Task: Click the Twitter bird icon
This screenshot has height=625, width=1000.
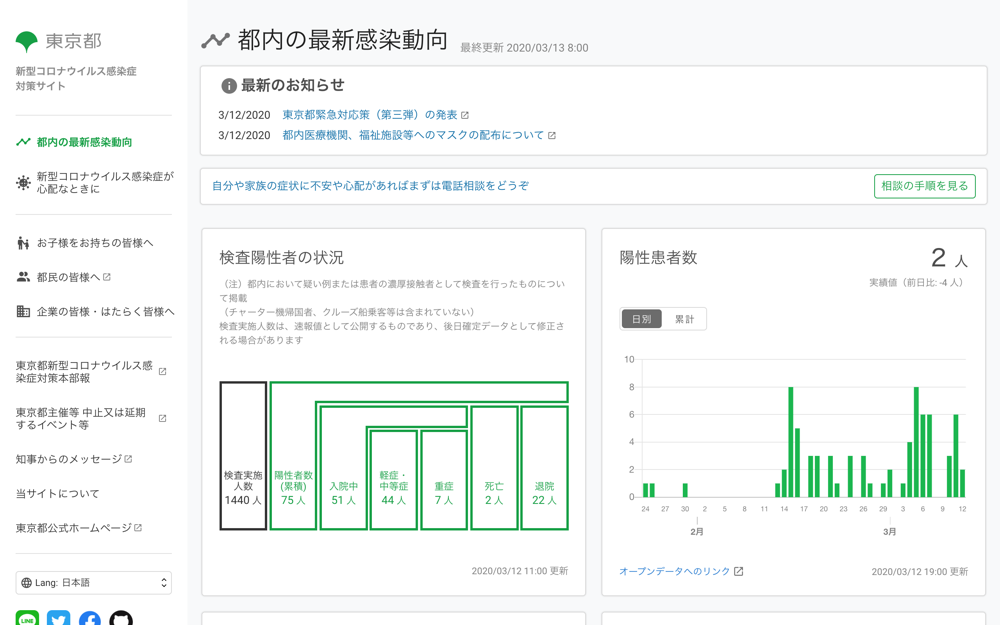Action: point(58,620)
